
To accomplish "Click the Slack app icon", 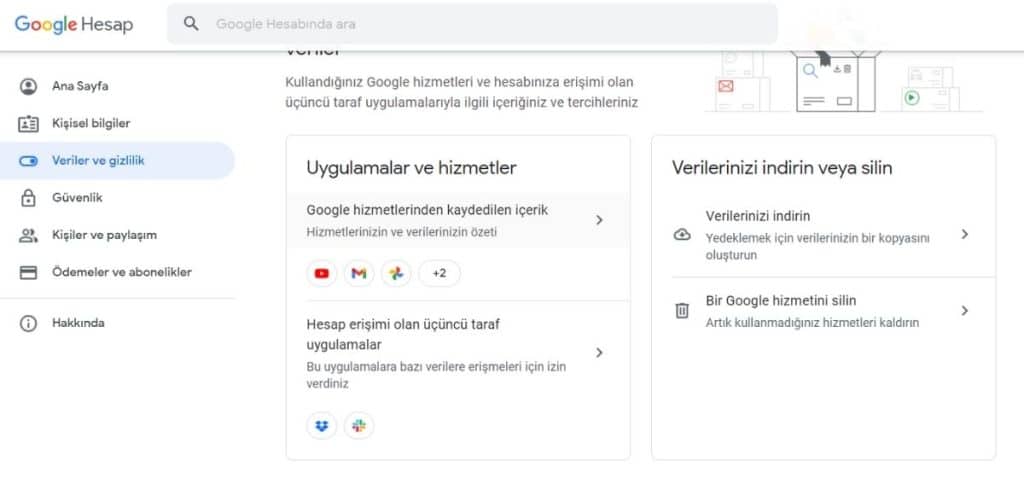I will 359,426.
